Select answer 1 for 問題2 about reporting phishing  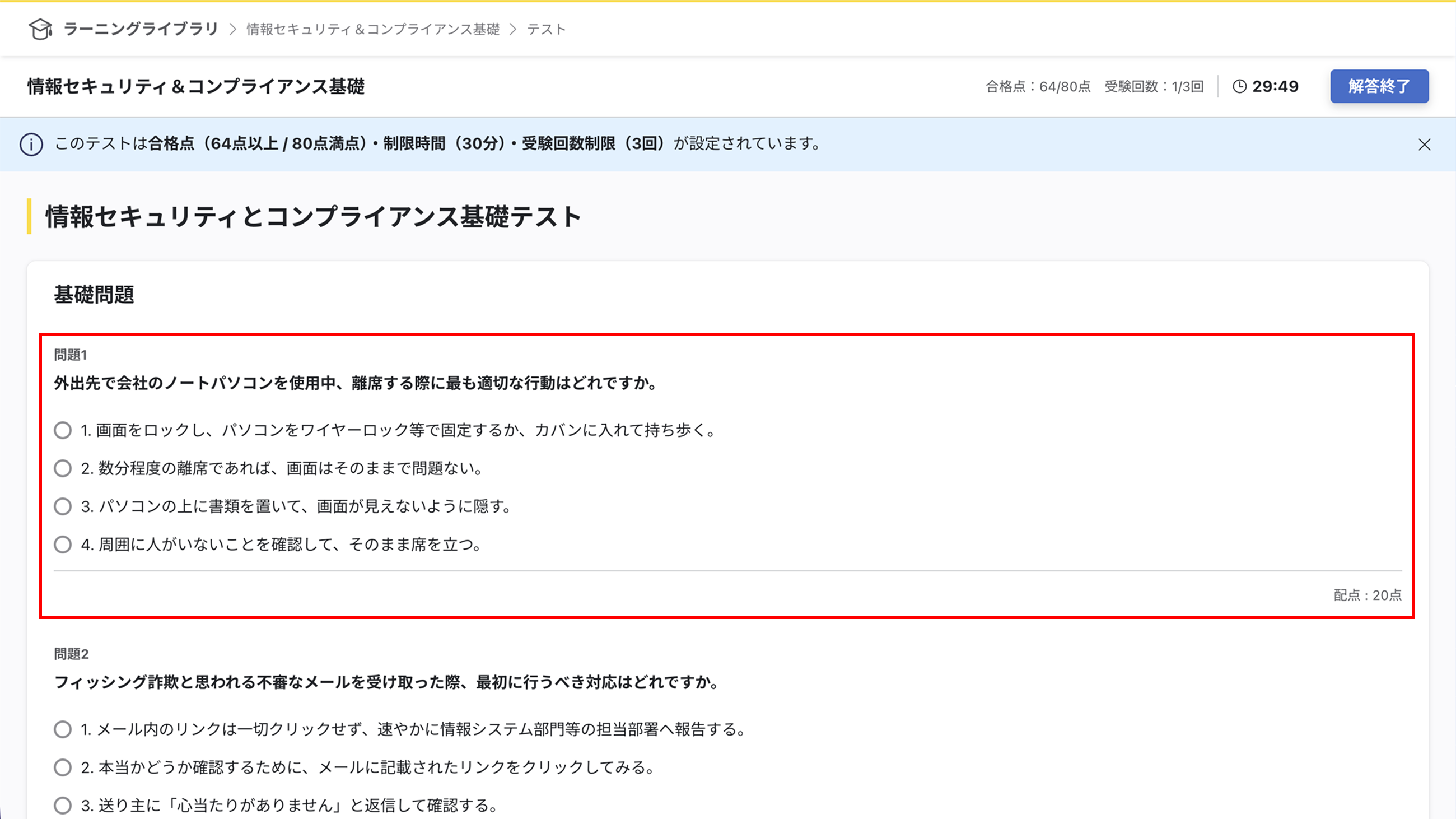(x=63, y=729)
